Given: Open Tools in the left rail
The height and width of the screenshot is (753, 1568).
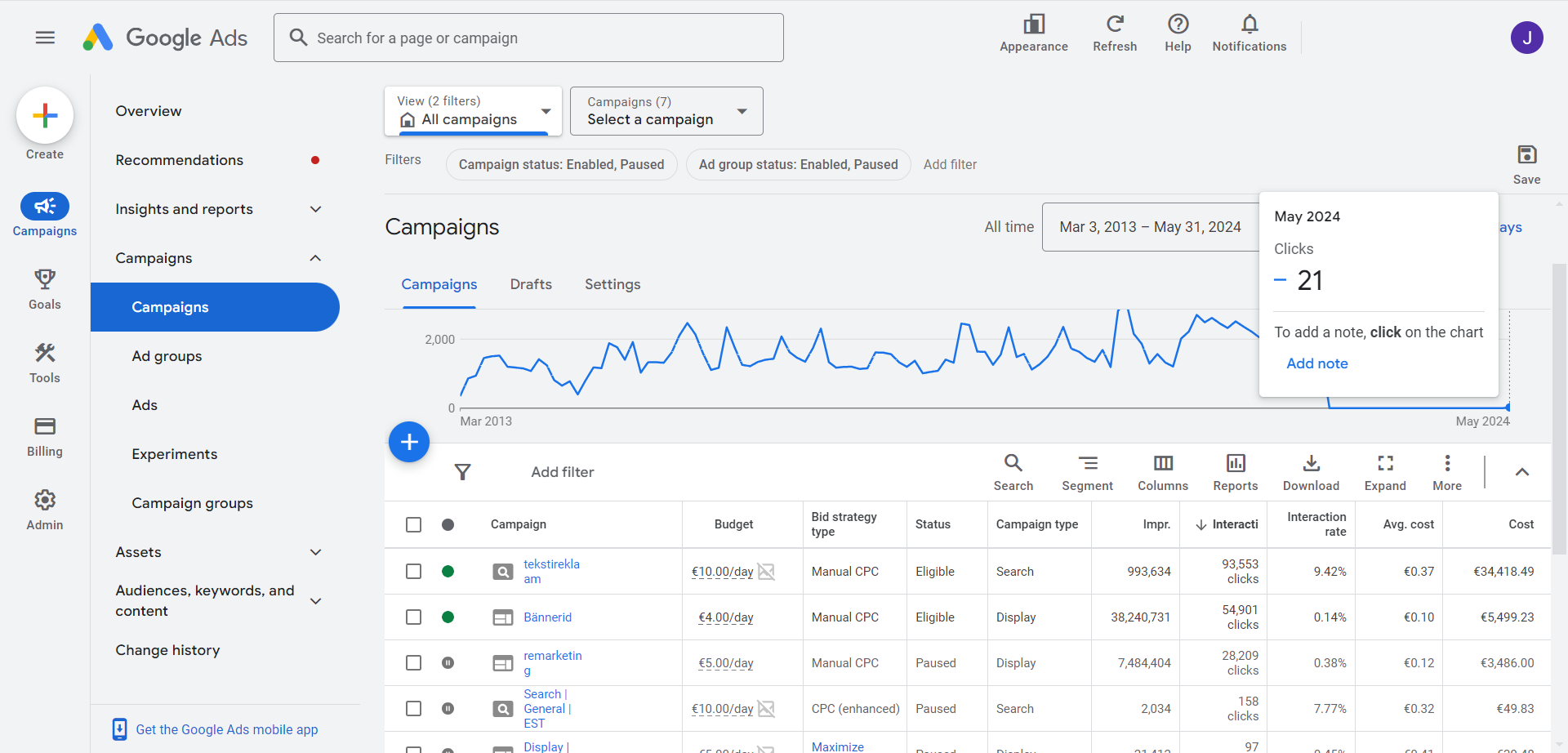Looking at the screenshot, I should (45, 363).
